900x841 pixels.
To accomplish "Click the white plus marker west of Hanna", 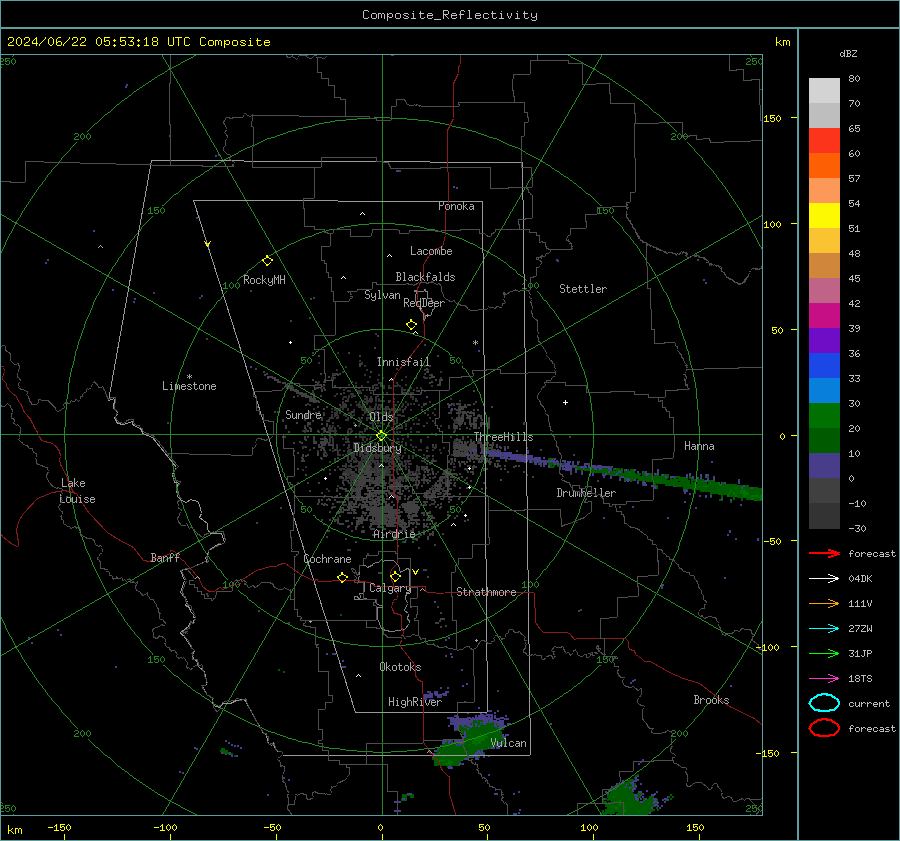I will tap(565, 402).
